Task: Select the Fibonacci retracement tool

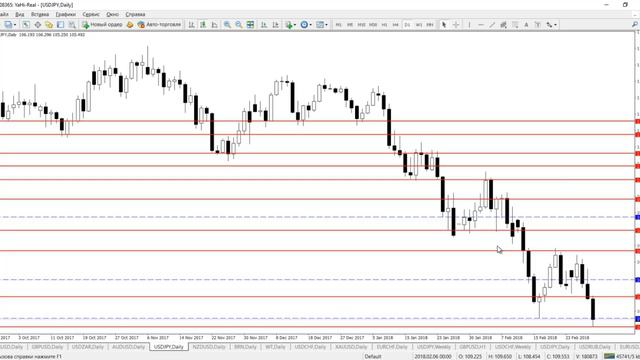Action: (x=515, y=25)
